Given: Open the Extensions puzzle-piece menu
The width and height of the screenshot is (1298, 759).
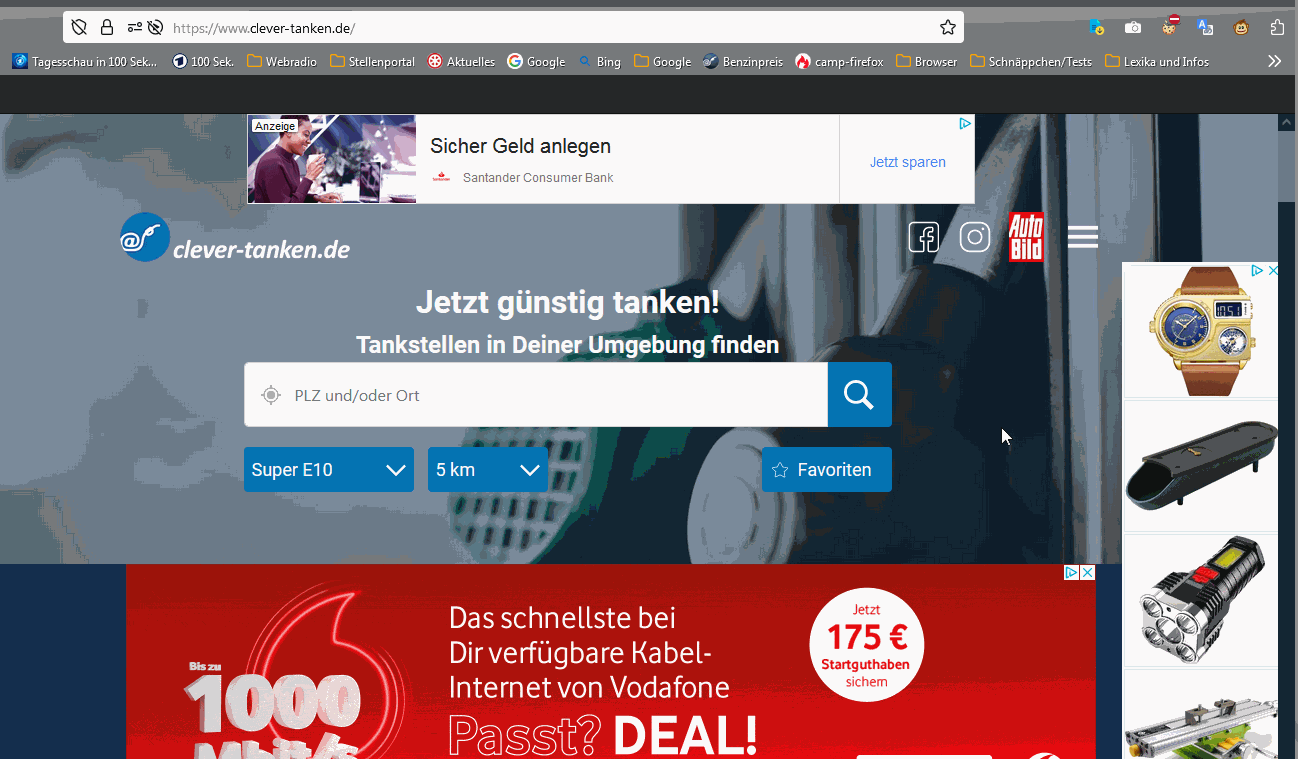Looking at the screenshot, I should 1277,28.
